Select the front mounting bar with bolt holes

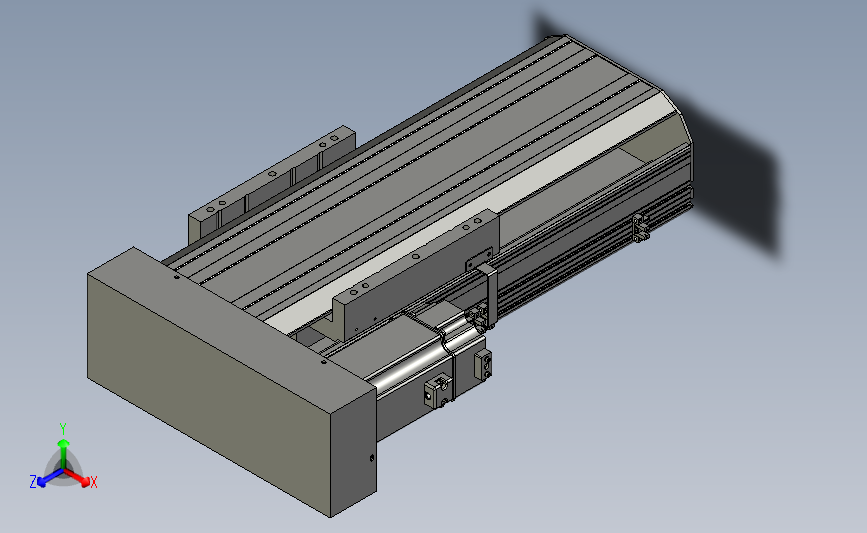pyautogui.click(x=416, y=275)
